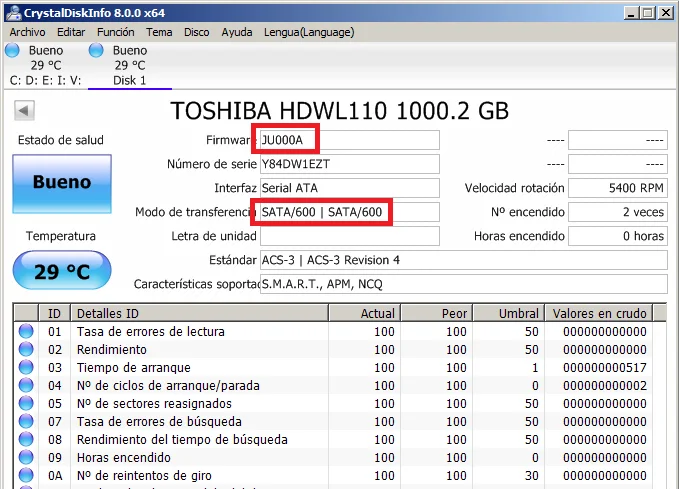Click the Umbral column header

point(508,313)
